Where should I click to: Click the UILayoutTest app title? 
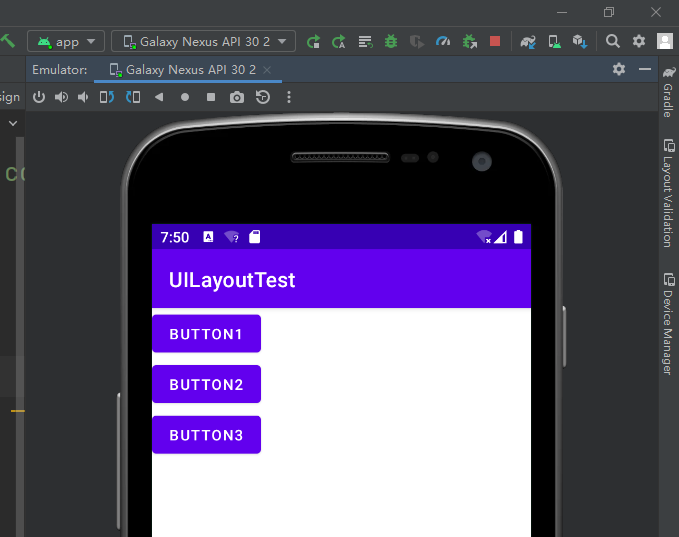click(x=232, y=280)
